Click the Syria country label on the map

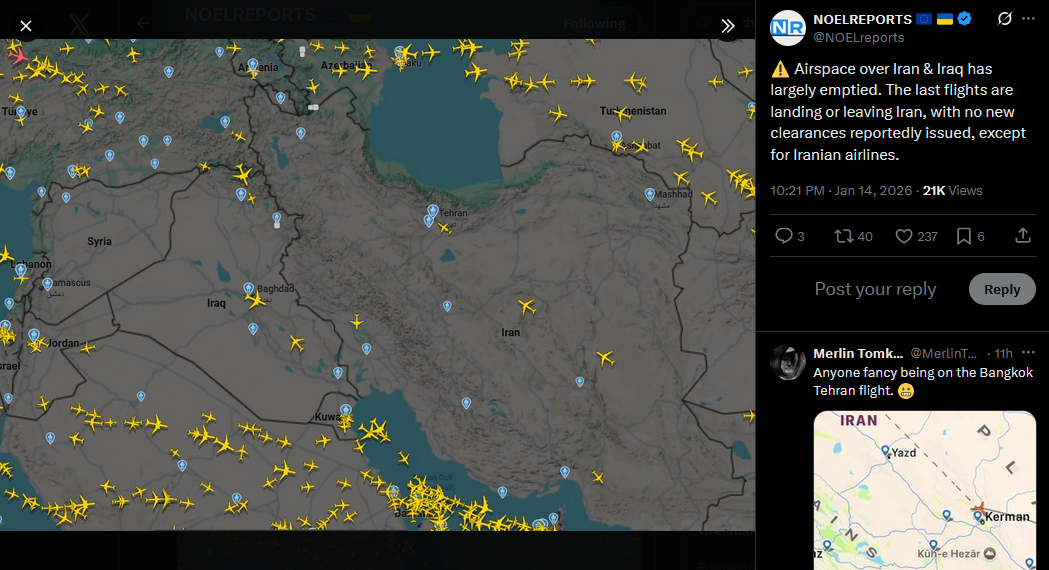tap(99, 242)
